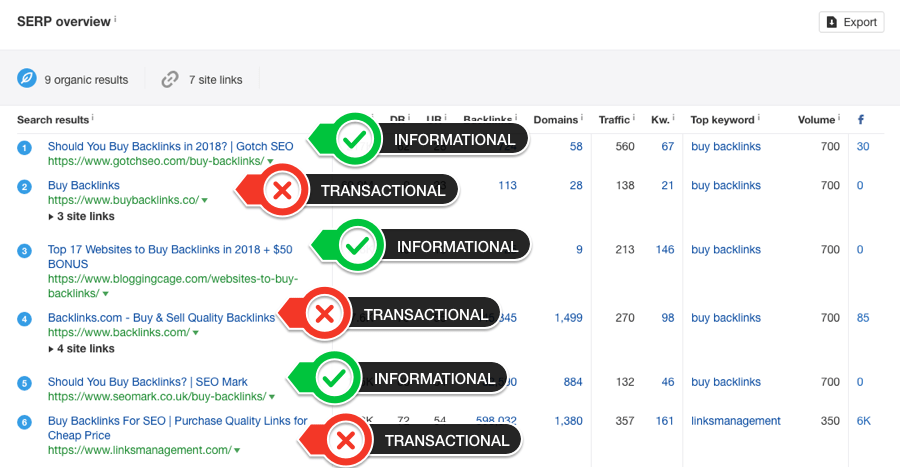Screen dimensions: 900x468
Task: Click Facebook shares value 6K
Action: click(863, 421)
